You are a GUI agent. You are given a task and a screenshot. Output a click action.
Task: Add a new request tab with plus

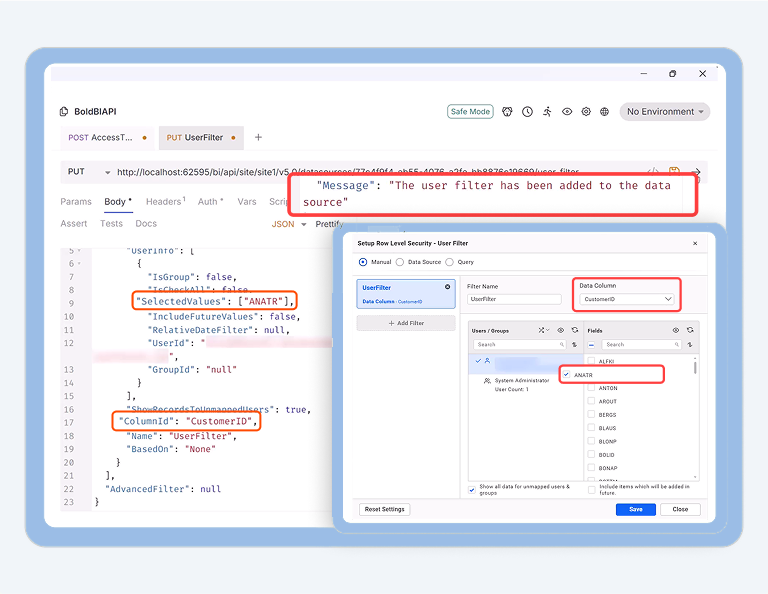tap(258, 138)
